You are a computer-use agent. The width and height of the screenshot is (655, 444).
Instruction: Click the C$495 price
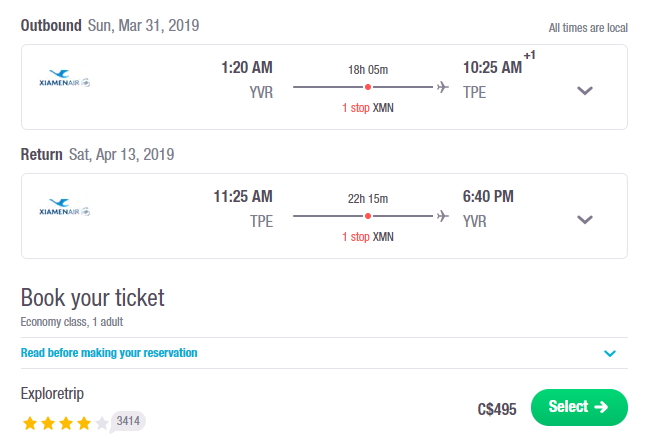click(x=497, y=409)
